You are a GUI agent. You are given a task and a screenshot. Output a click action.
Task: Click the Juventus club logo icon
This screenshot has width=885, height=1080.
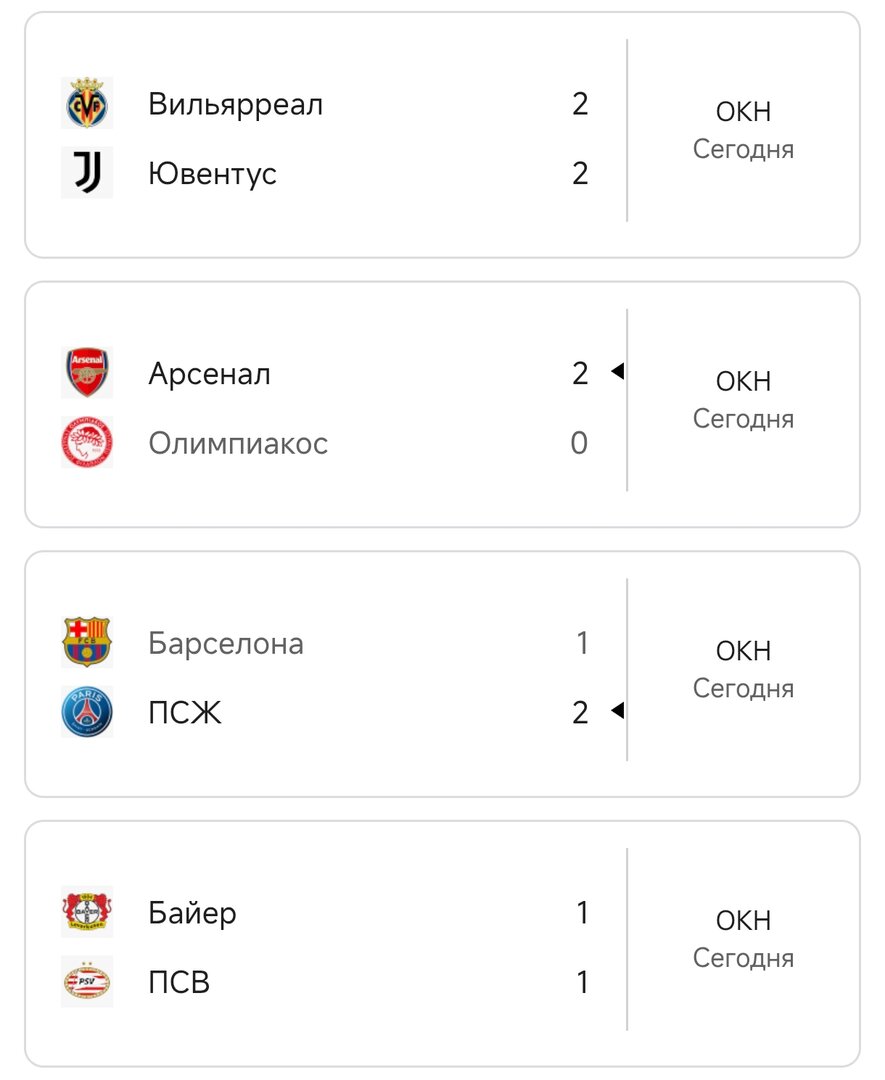[87, 174]
